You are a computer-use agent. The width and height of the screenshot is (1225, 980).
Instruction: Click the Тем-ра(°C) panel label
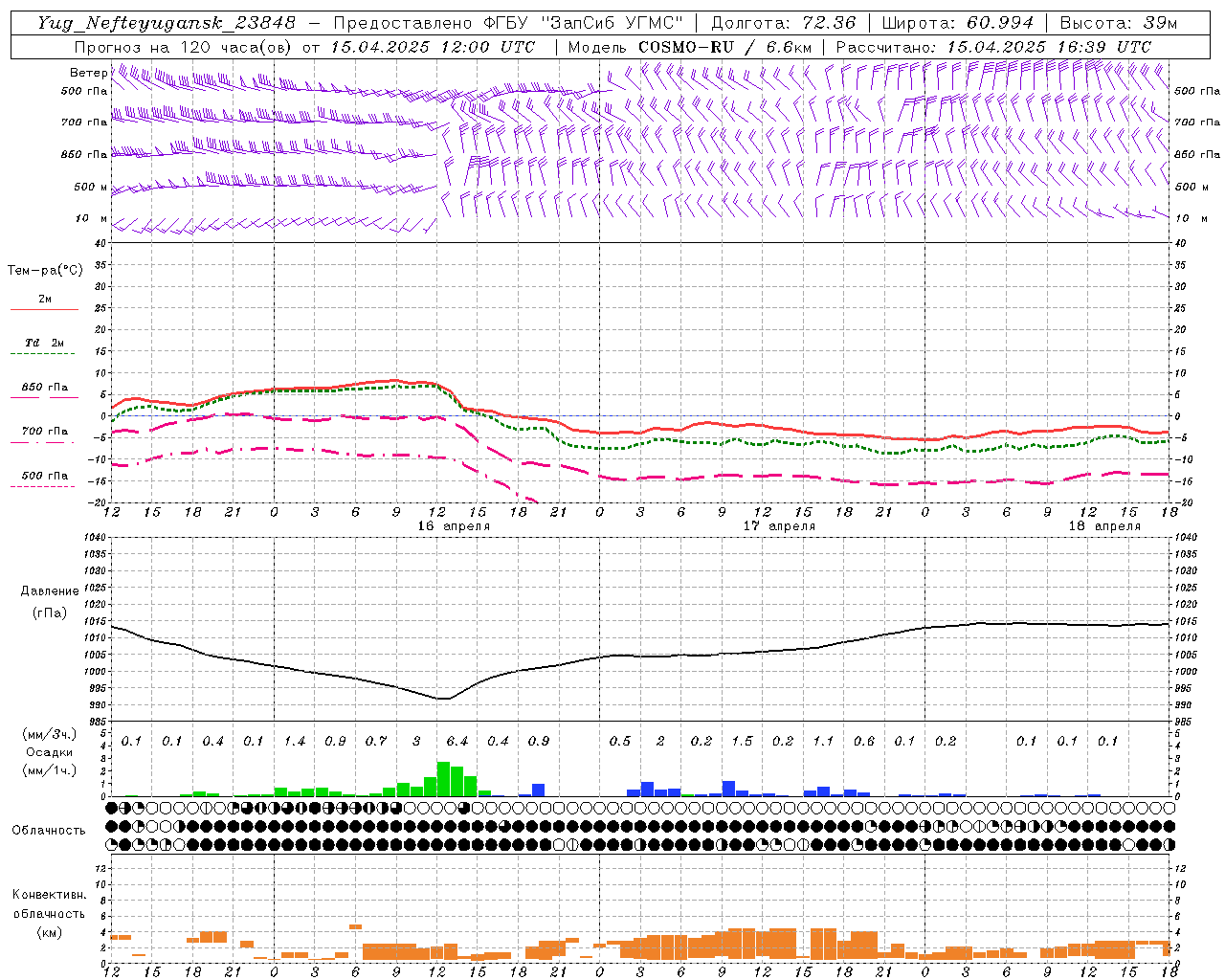[x=45, y=271]
